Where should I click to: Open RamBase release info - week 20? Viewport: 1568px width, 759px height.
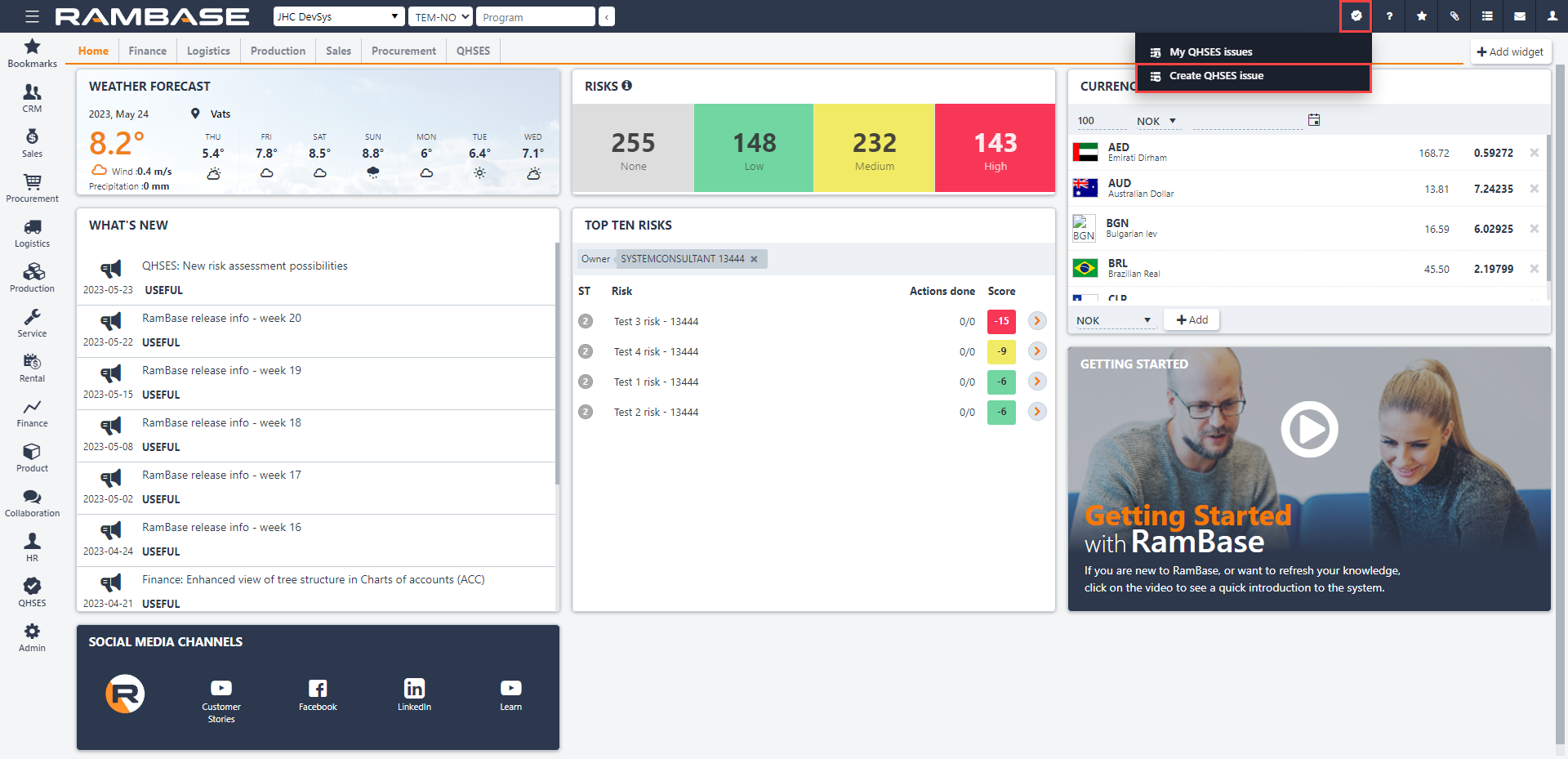click(221, 318)
